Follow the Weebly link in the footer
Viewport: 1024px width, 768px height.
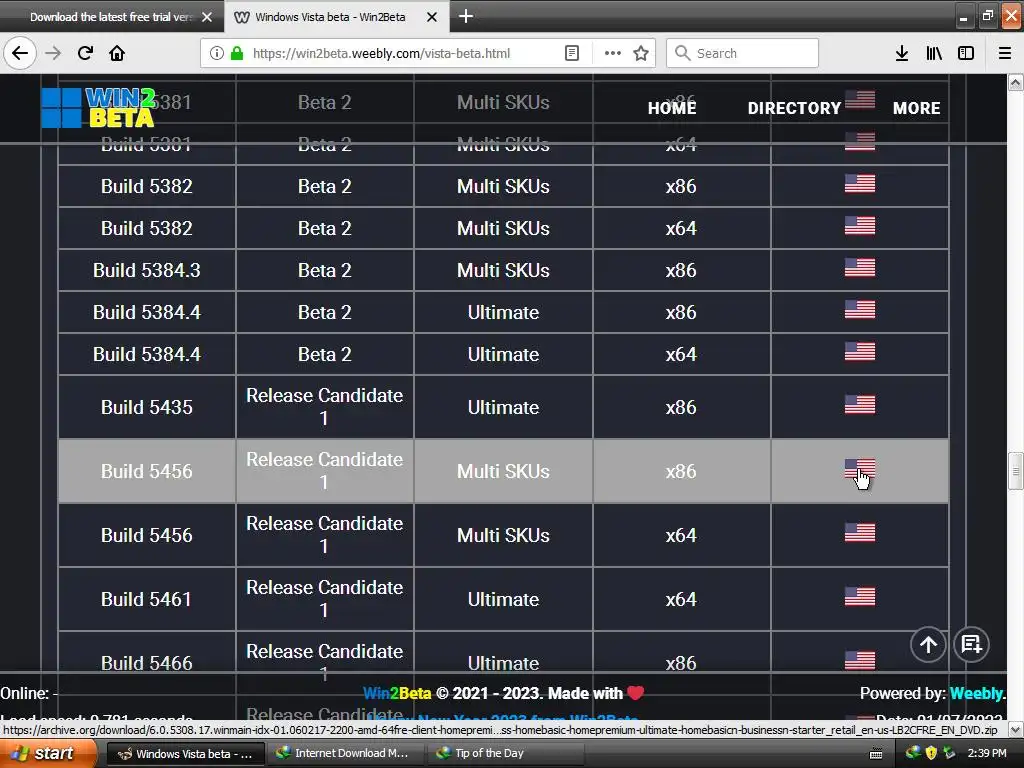(977, 693)
